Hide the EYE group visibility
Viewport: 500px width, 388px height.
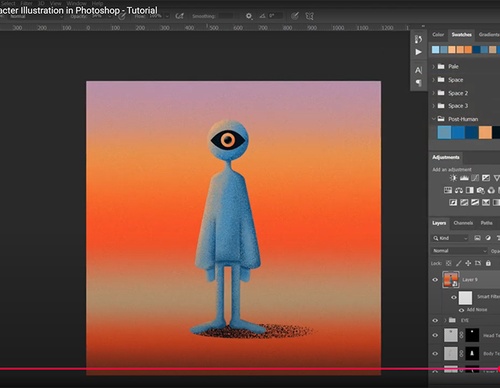pyautogui.click(x=435, y=320)
